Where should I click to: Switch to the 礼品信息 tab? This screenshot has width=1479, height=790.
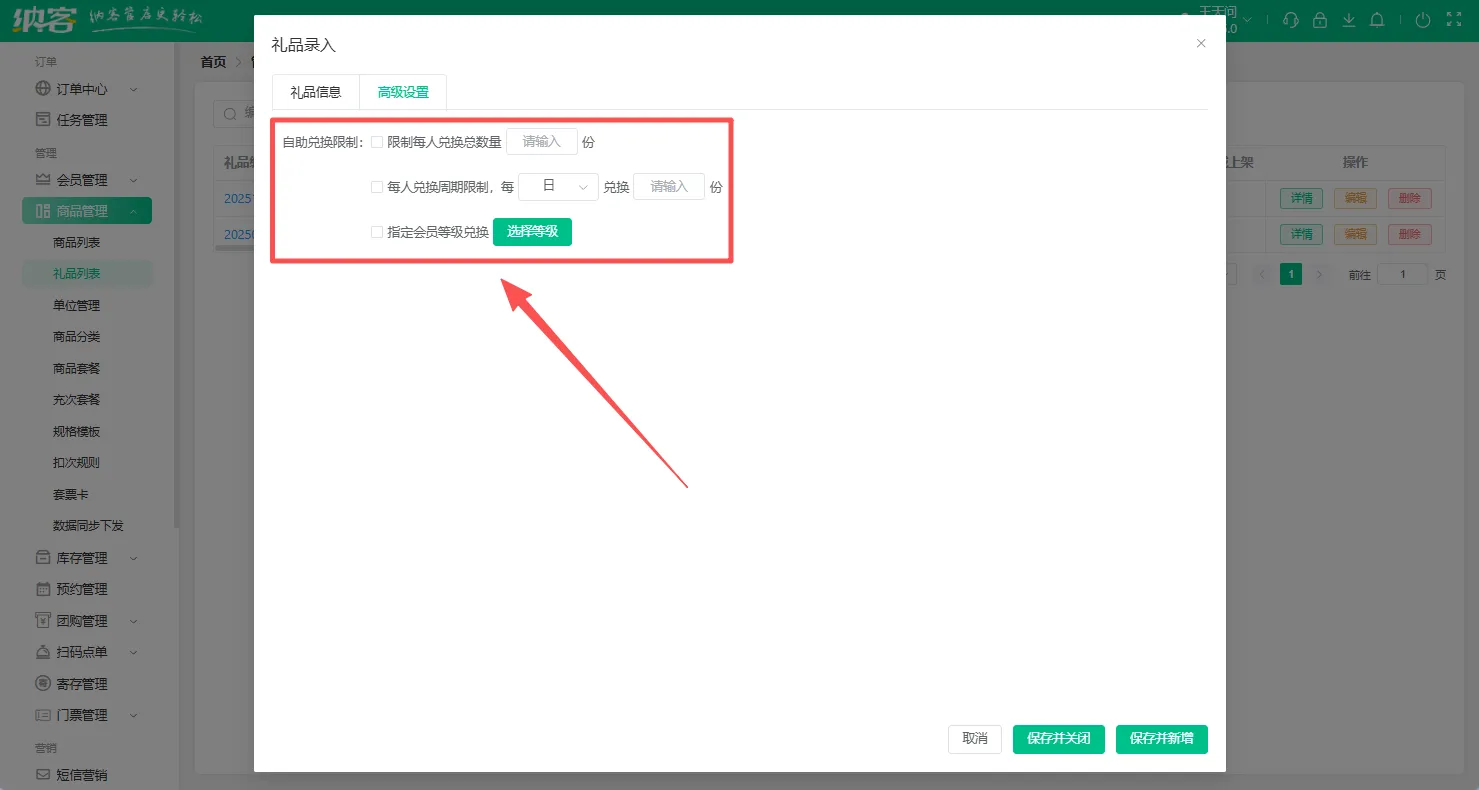pyautogui.click(x=315, y=92)
